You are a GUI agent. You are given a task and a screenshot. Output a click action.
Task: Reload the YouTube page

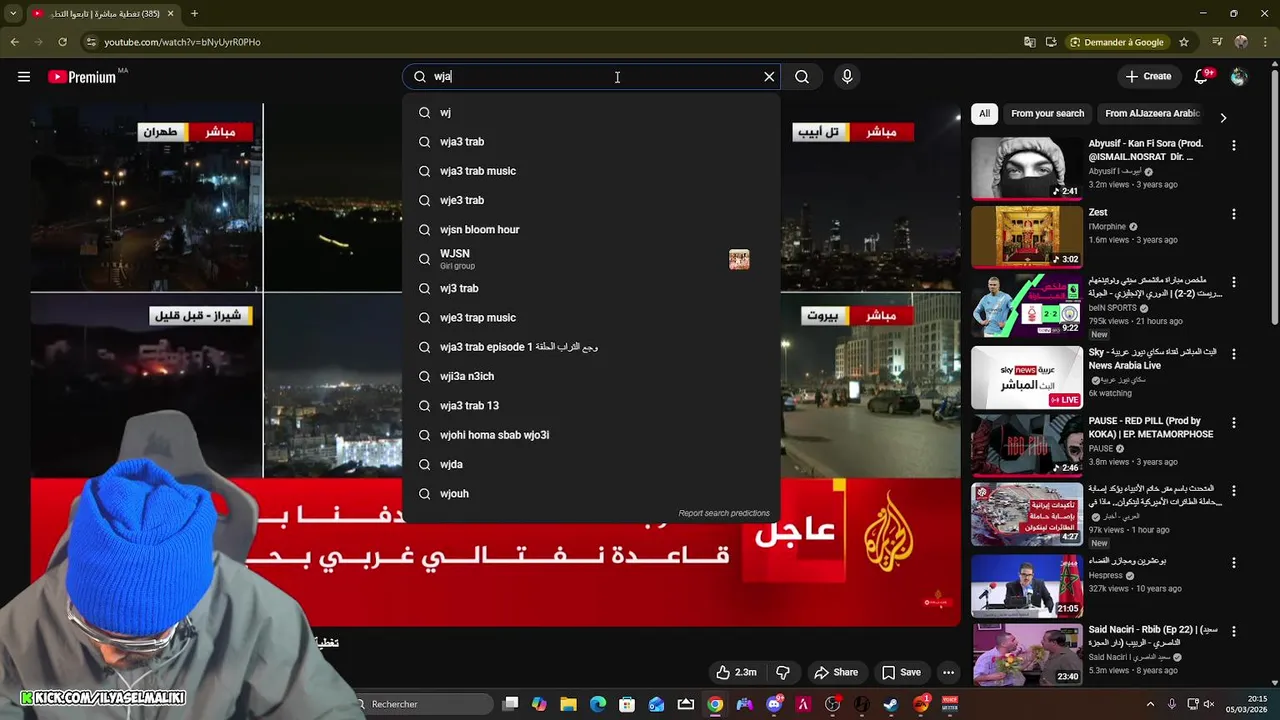click(62, 42)
